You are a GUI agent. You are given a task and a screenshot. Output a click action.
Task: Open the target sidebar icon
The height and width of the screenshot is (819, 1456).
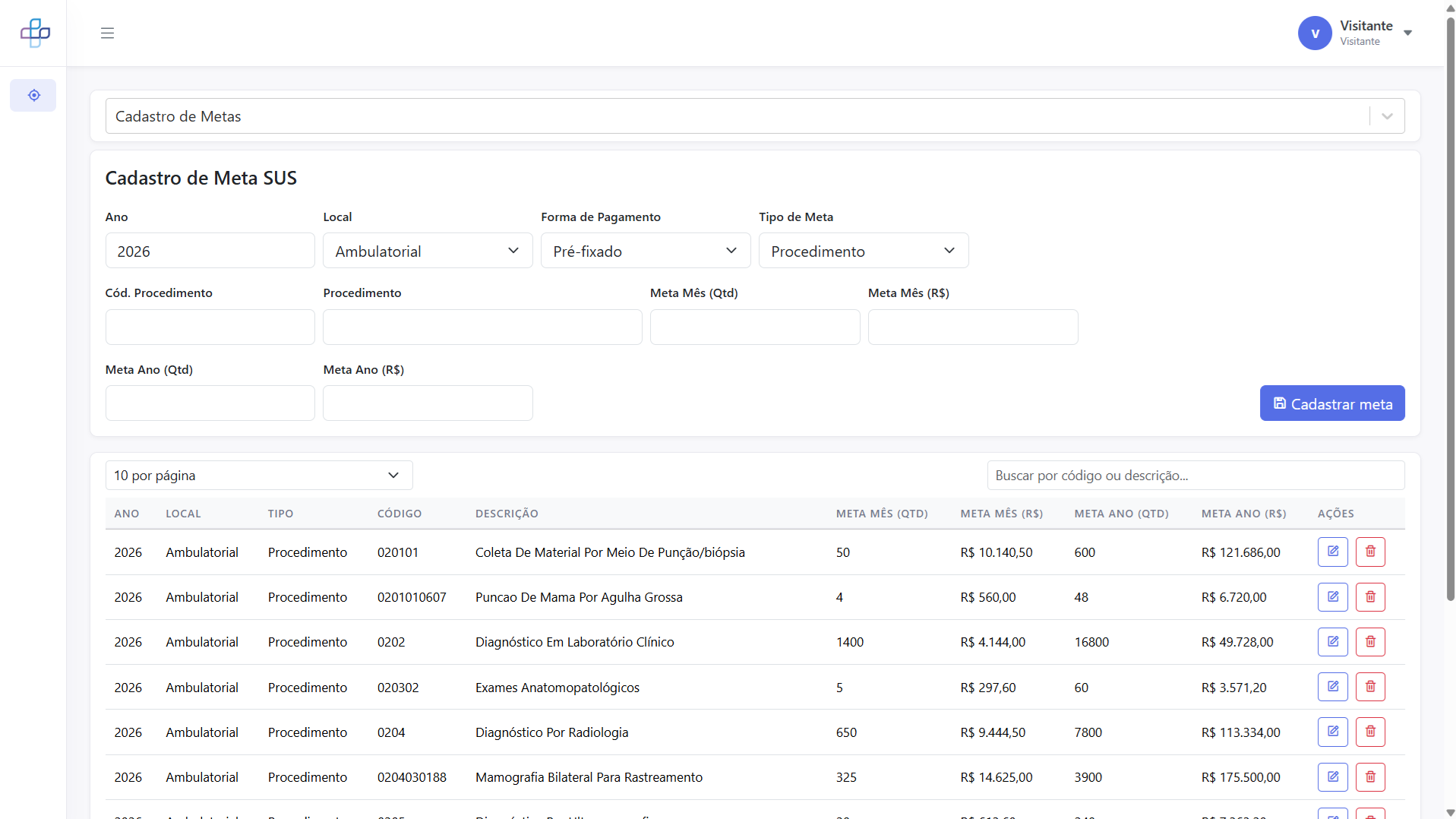pyautogui.click(x=33, y=95)
